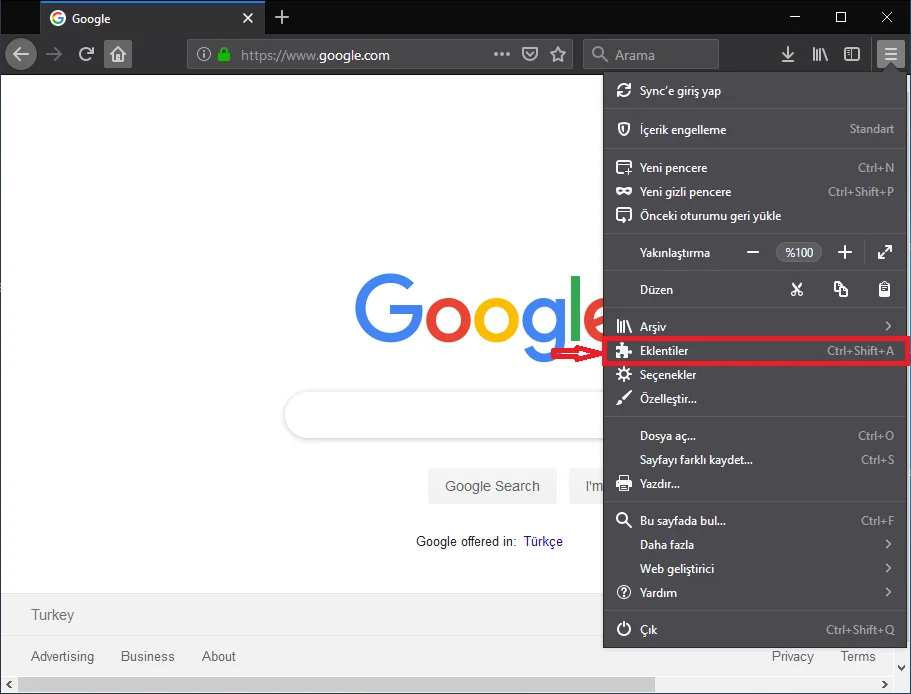The image size is (911, 694).
Task: Zoom in with the plus button
Action: point(845,253)
